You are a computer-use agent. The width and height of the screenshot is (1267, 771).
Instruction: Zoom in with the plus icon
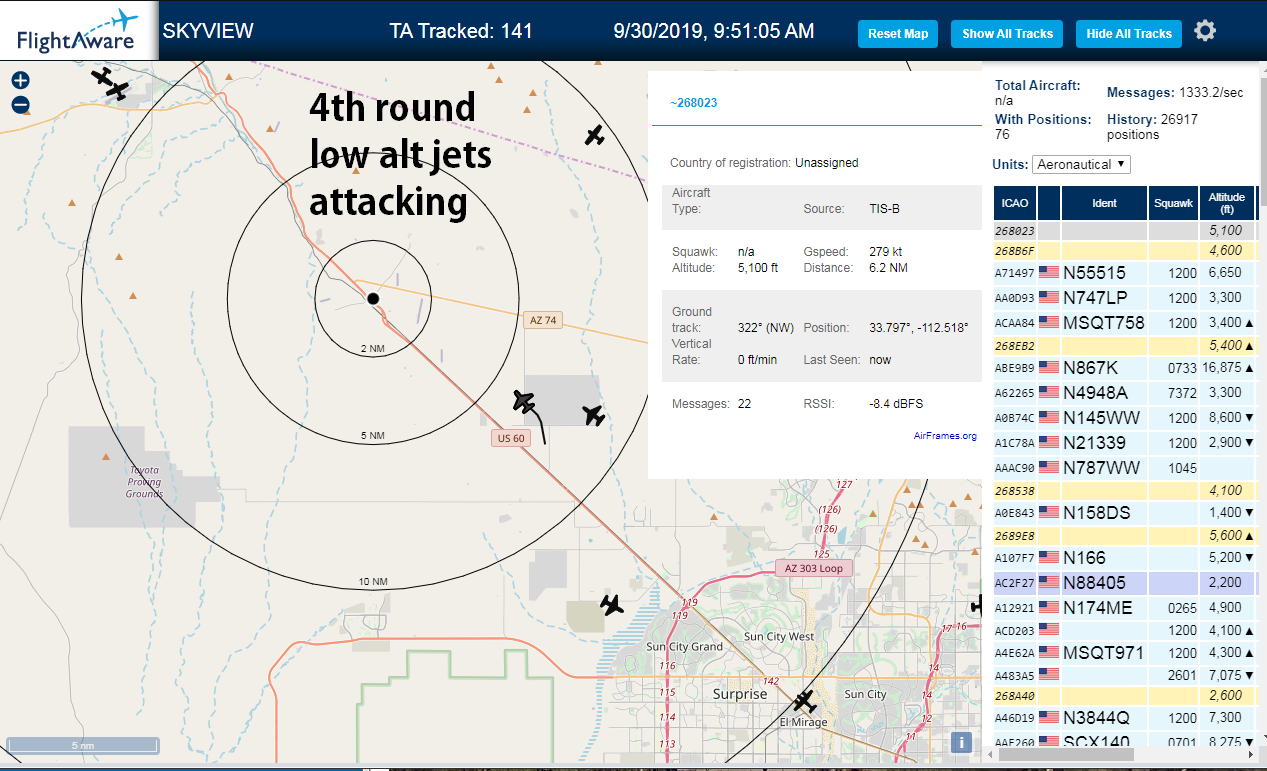pyautogui.click(x=20, y=81)
